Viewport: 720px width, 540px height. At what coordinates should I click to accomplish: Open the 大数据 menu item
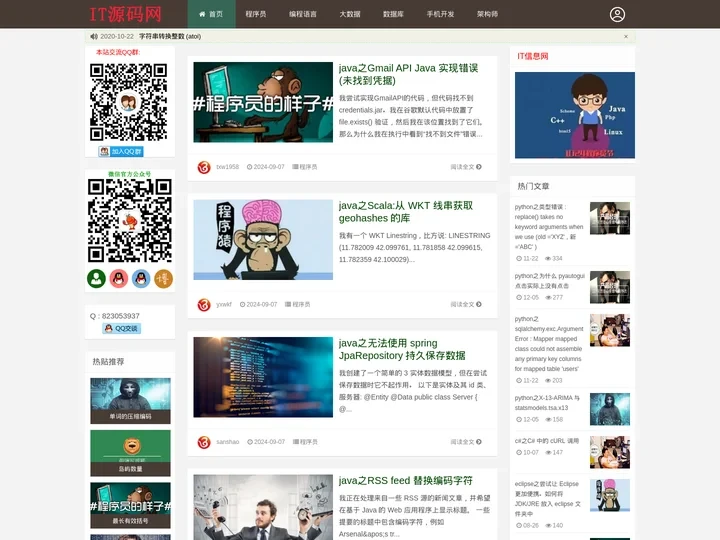[350, 14]
